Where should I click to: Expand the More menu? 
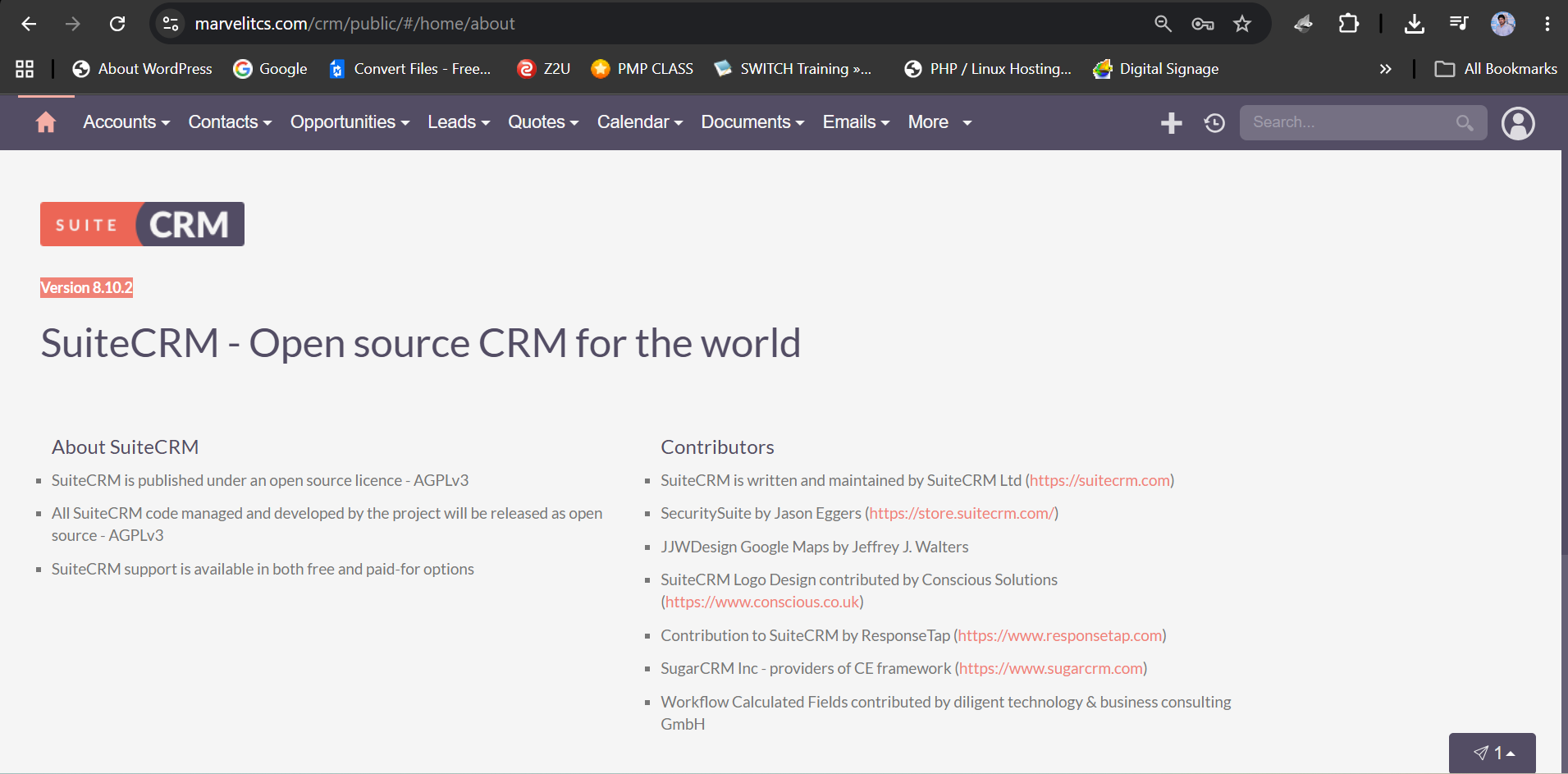[939, 122]
